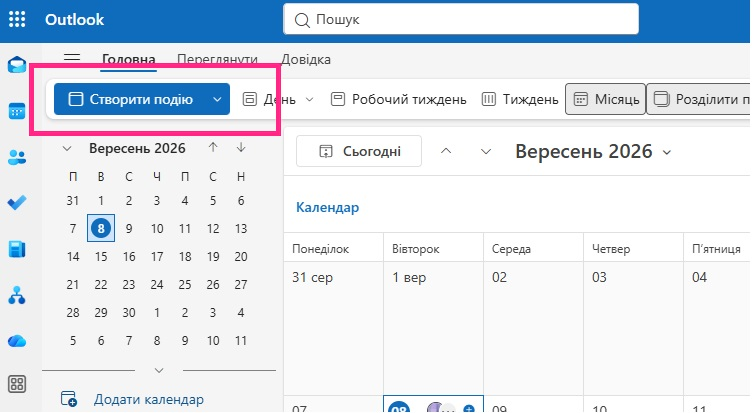Click Вересень 2026 mini calendar title

point(137,148)
